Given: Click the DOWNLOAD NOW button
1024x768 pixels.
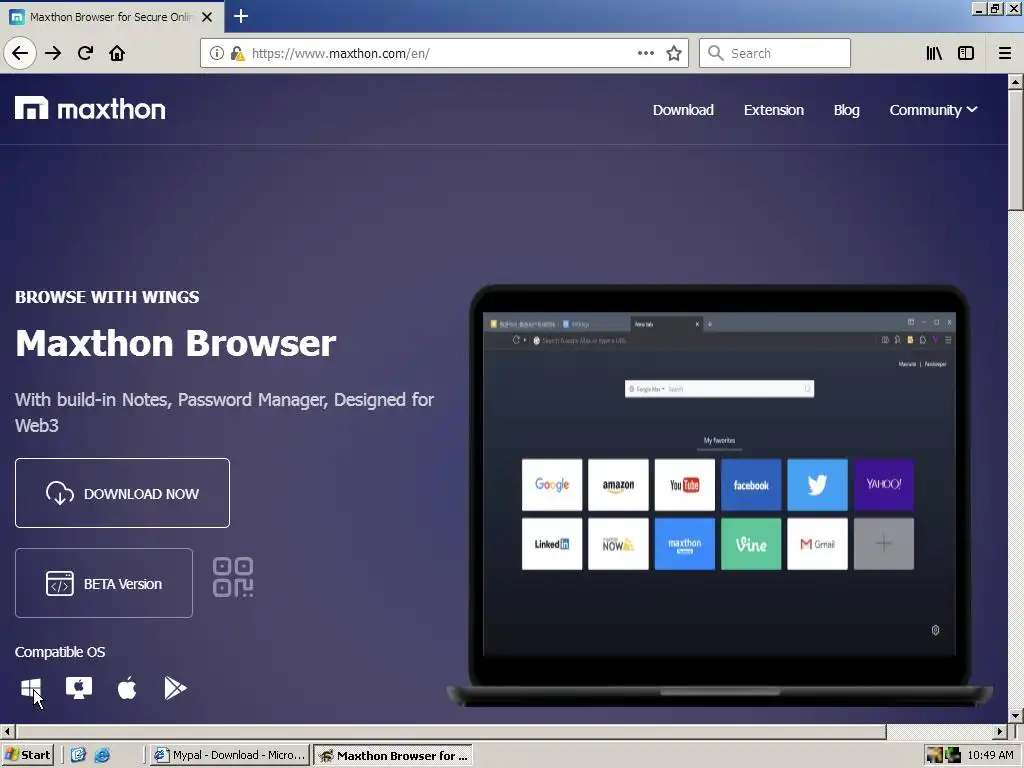Looking at the screenshot, I should 122,493.
